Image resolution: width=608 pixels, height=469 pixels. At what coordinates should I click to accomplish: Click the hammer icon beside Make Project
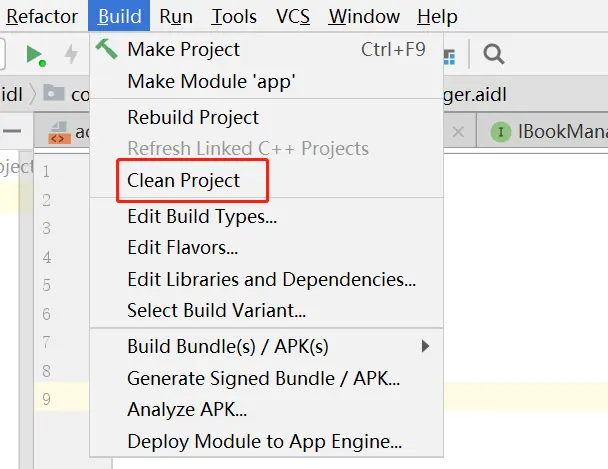click(x=107, y=49)
